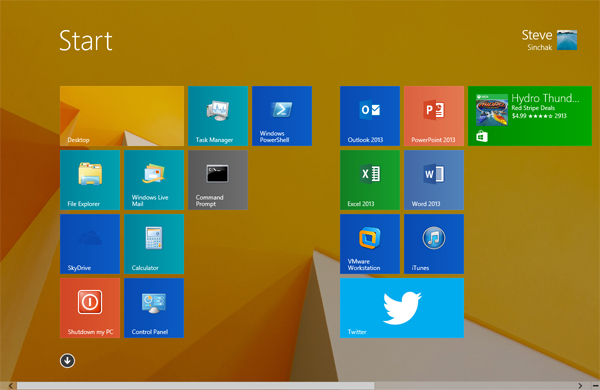
Task: Launch the Windows Live Mail tile
Action: (154, 180)
